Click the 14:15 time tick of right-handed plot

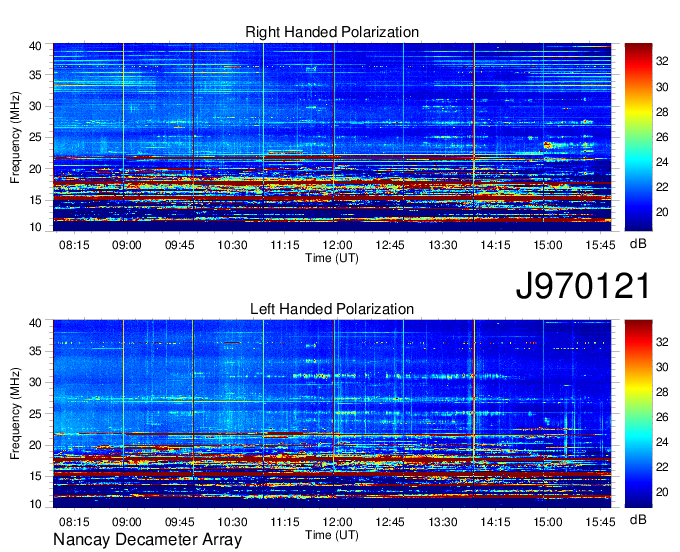point(495,245)
